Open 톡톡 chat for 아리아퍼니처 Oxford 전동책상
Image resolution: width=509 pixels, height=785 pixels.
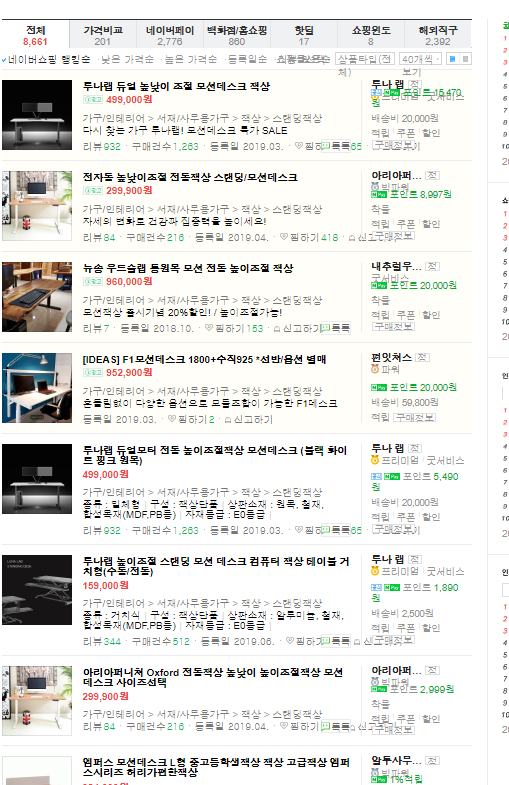pyautogui.click(x=335, y=726)
